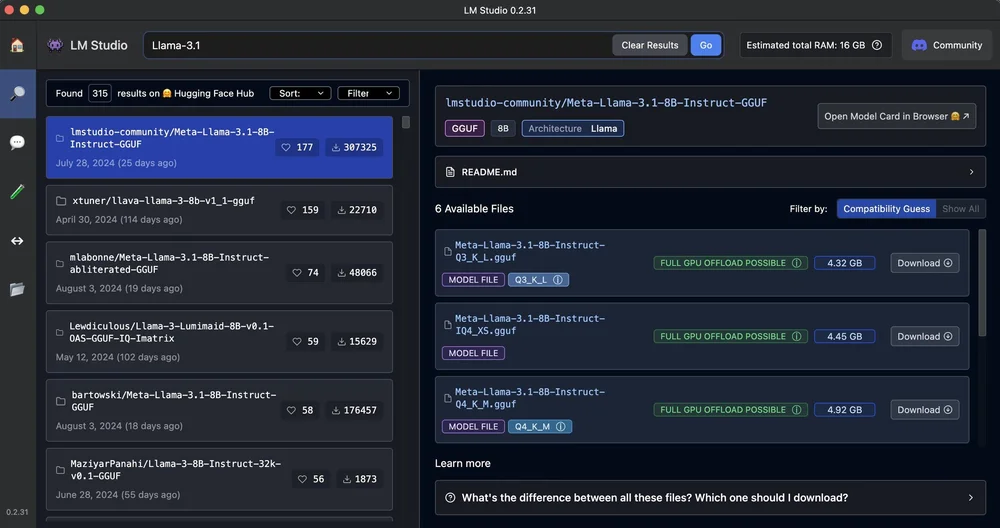Open the Playground pencil sidebar icon
Screen dimensions: 1000x528
[17, 191]
